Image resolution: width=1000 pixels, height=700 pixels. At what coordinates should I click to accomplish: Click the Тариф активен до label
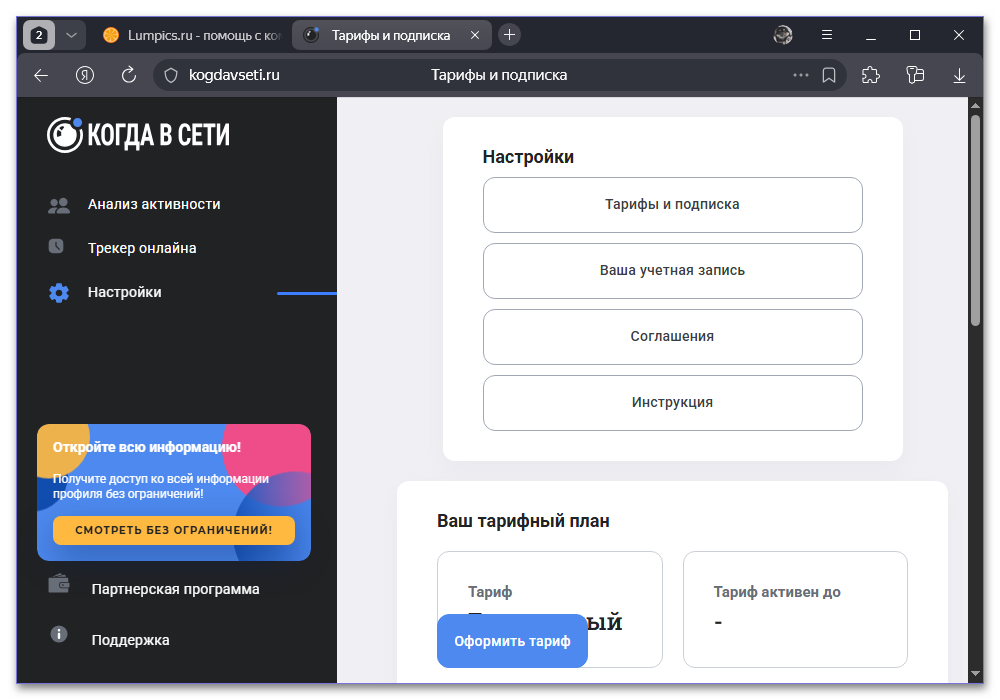[777, 592]
